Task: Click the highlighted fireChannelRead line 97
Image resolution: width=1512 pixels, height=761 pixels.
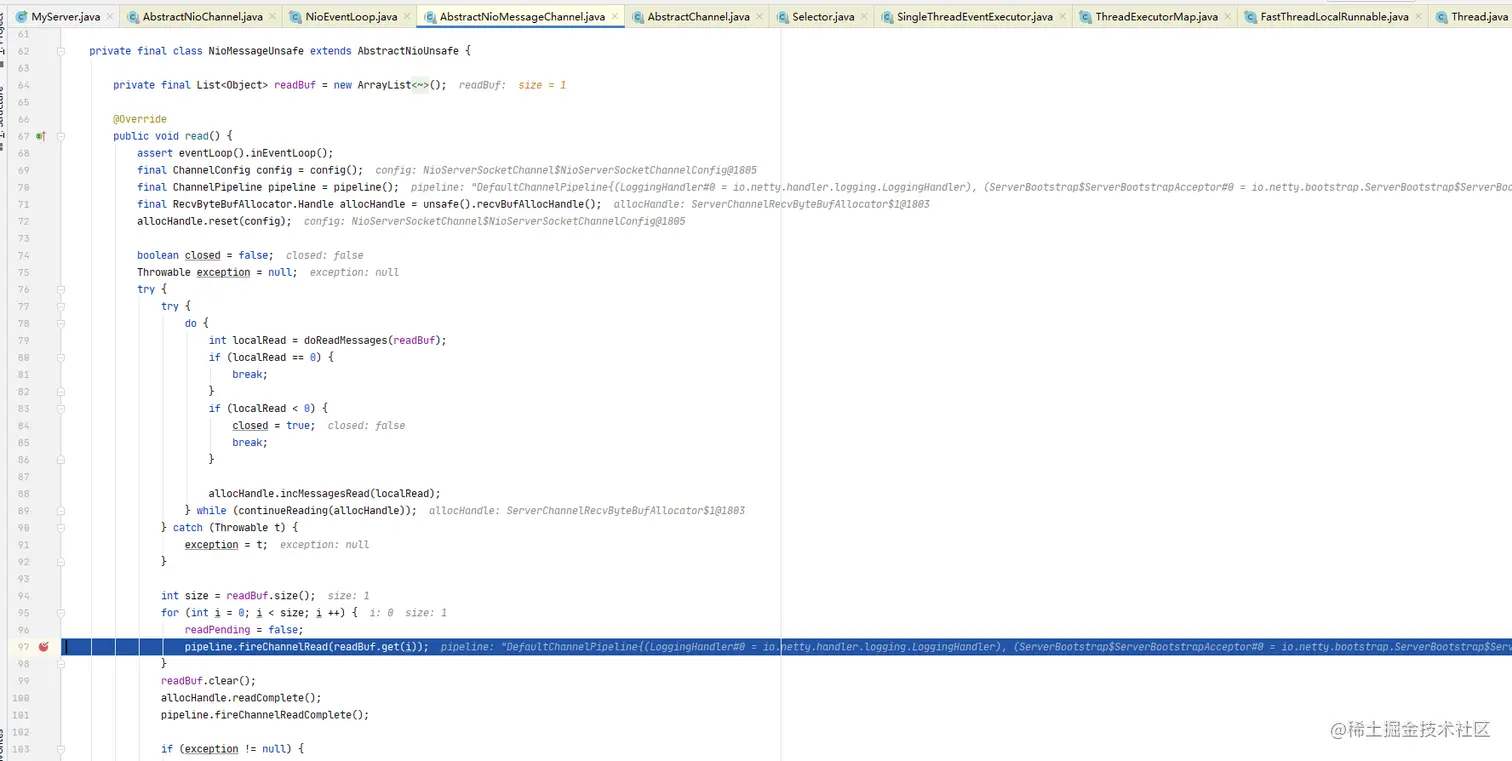Action: [786, 647]
